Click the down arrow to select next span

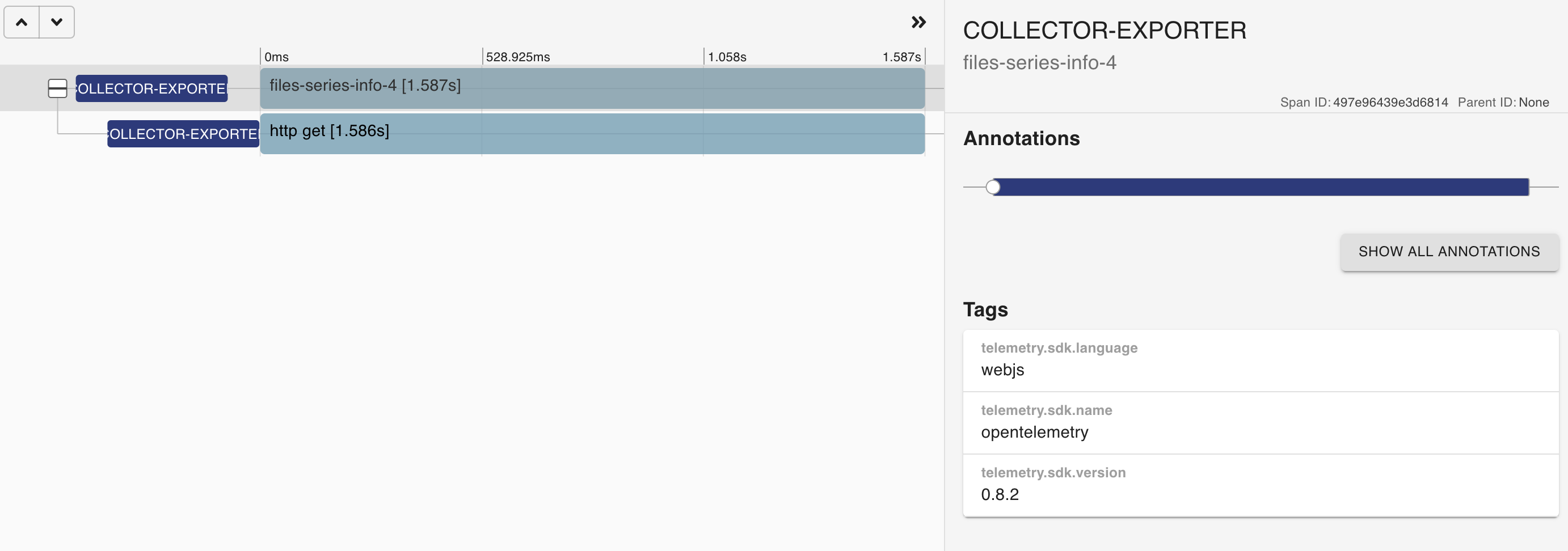57,23
